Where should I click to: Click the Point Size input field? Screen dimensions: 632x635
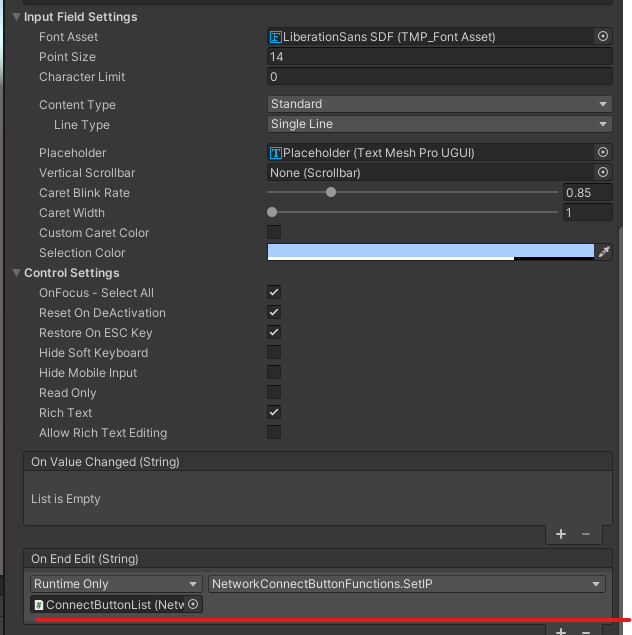439,57
